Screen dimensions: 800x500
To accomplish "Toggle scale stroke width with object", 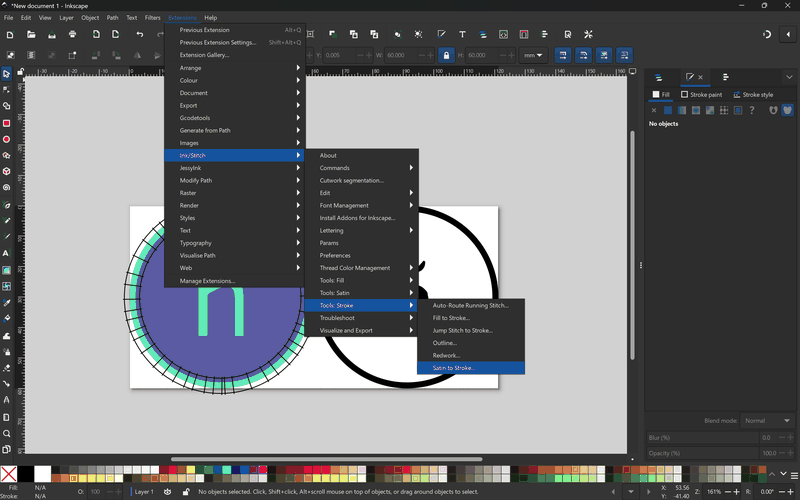I will [x=563, y=55].
